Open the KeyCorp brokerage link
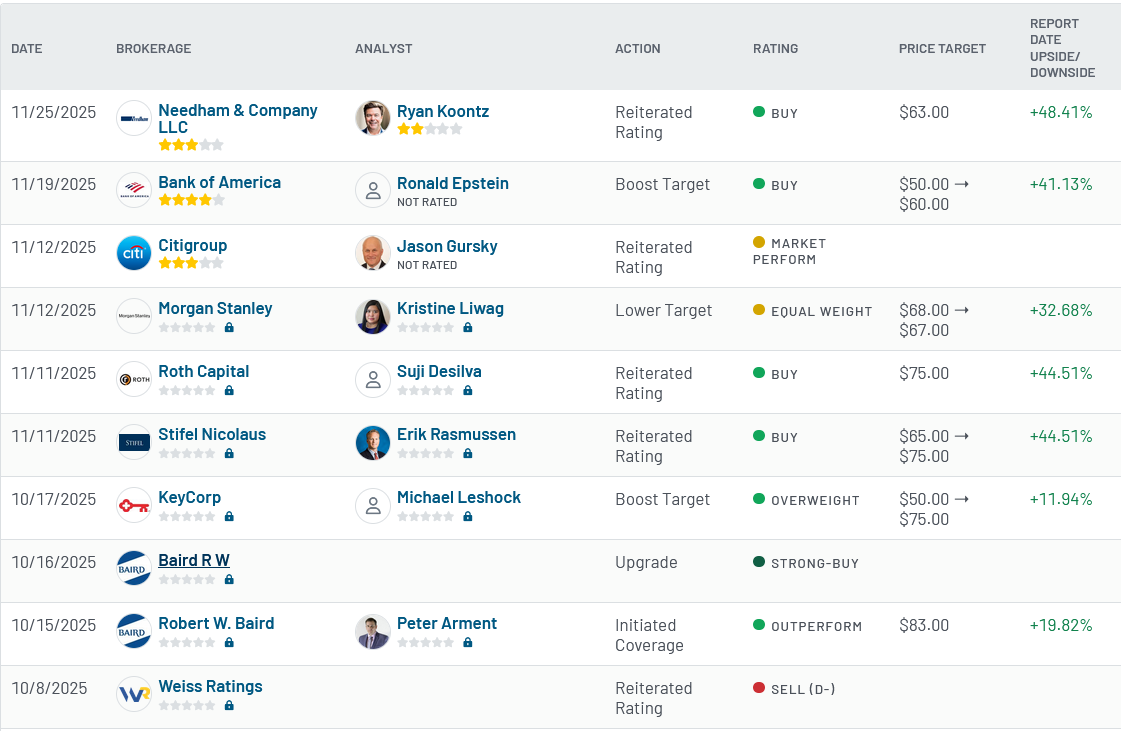This screenshot has width=1121, height=731. (189, 497)
